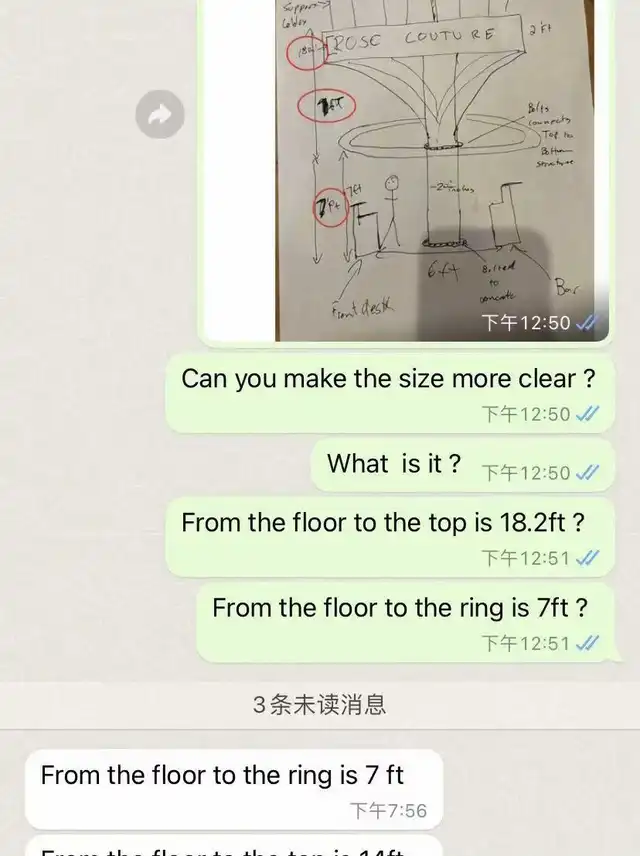Tap read ticks on the sent 7ft ring message
The height and width of the screenshot is (856, 640).
(x=588, y=643)
